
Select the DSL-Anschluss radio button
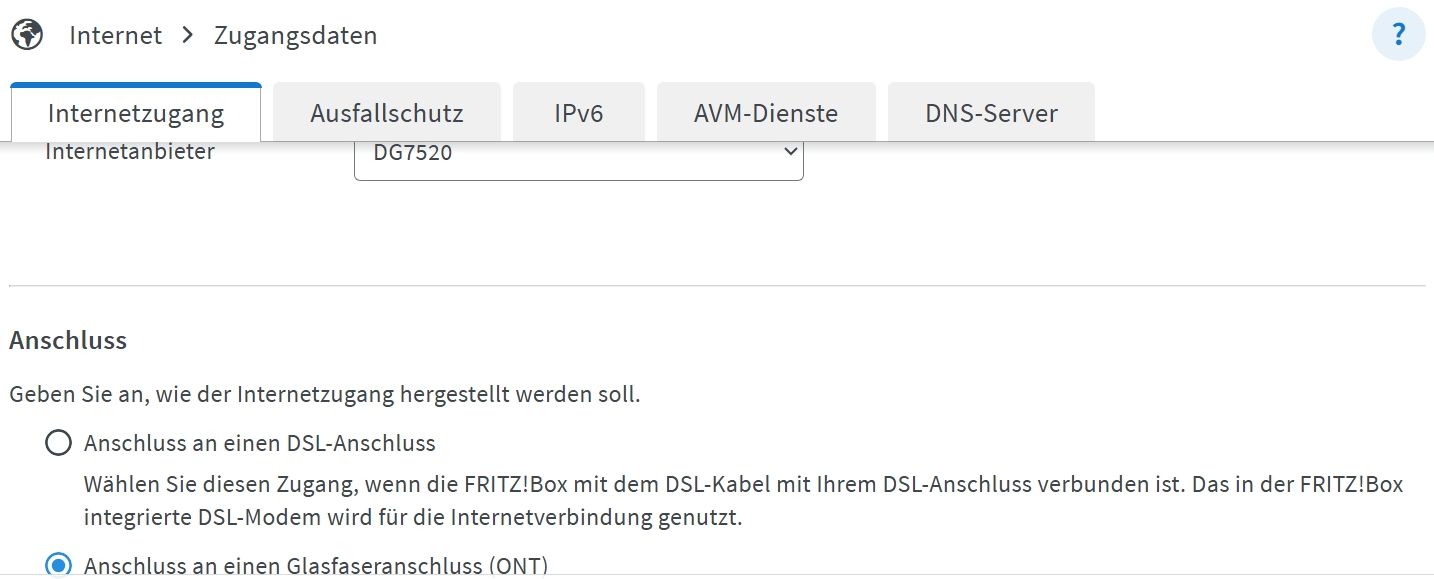pyautogui.click(x=59, y=443)
